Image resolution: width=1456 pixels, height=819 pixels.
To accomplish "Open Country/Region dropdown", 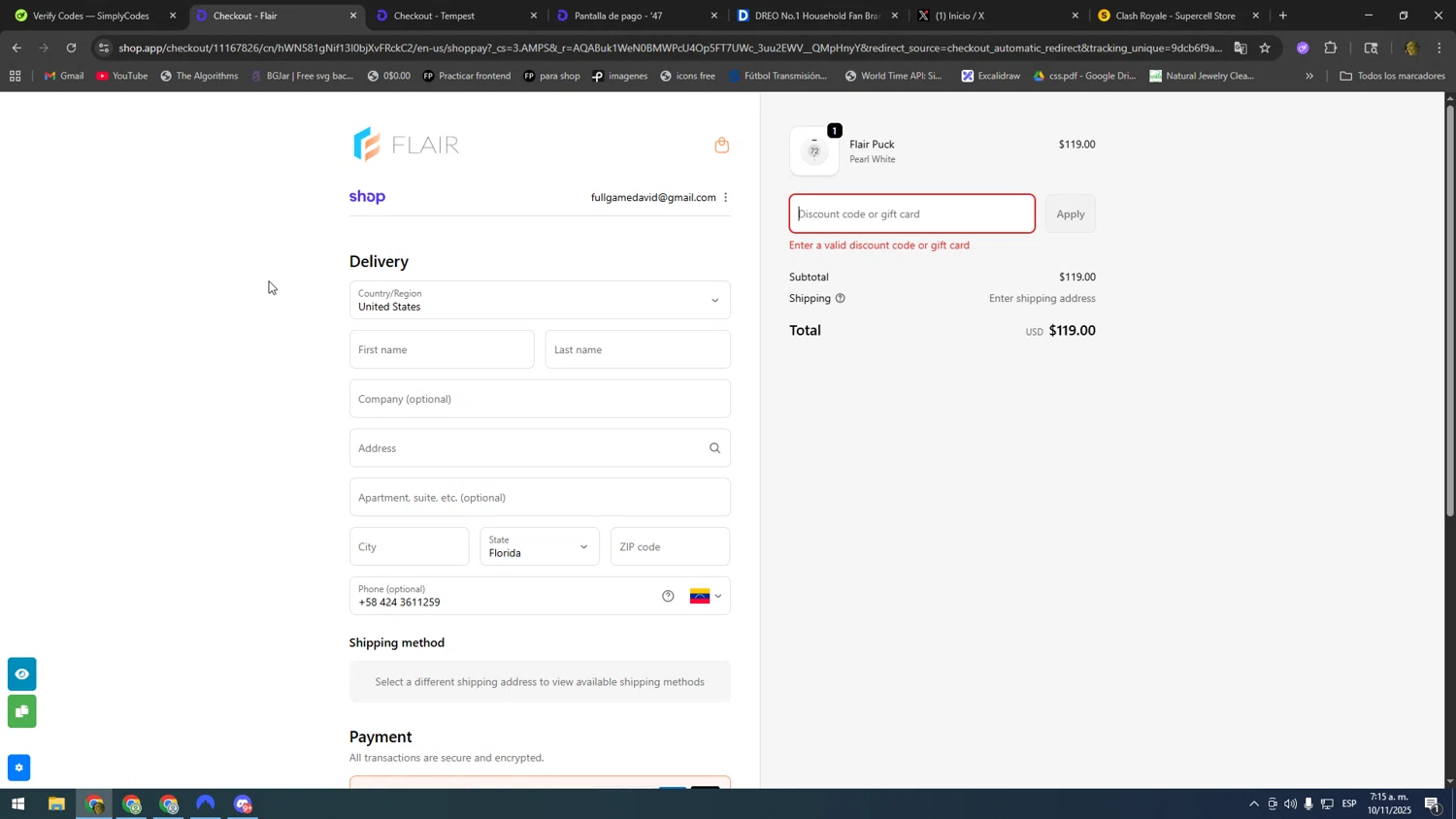I will click(540, 300).
